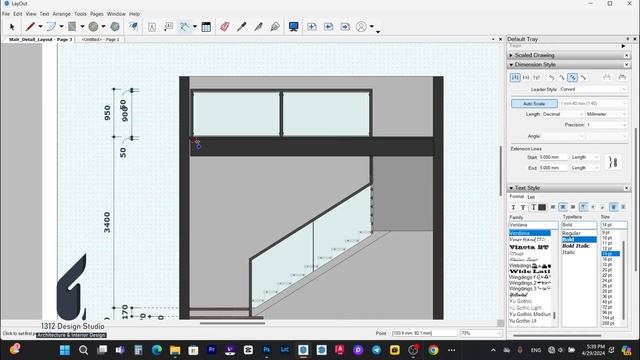640x360 pixels.
Task: Choose Vineta BT font family
Action: (529, 247)
